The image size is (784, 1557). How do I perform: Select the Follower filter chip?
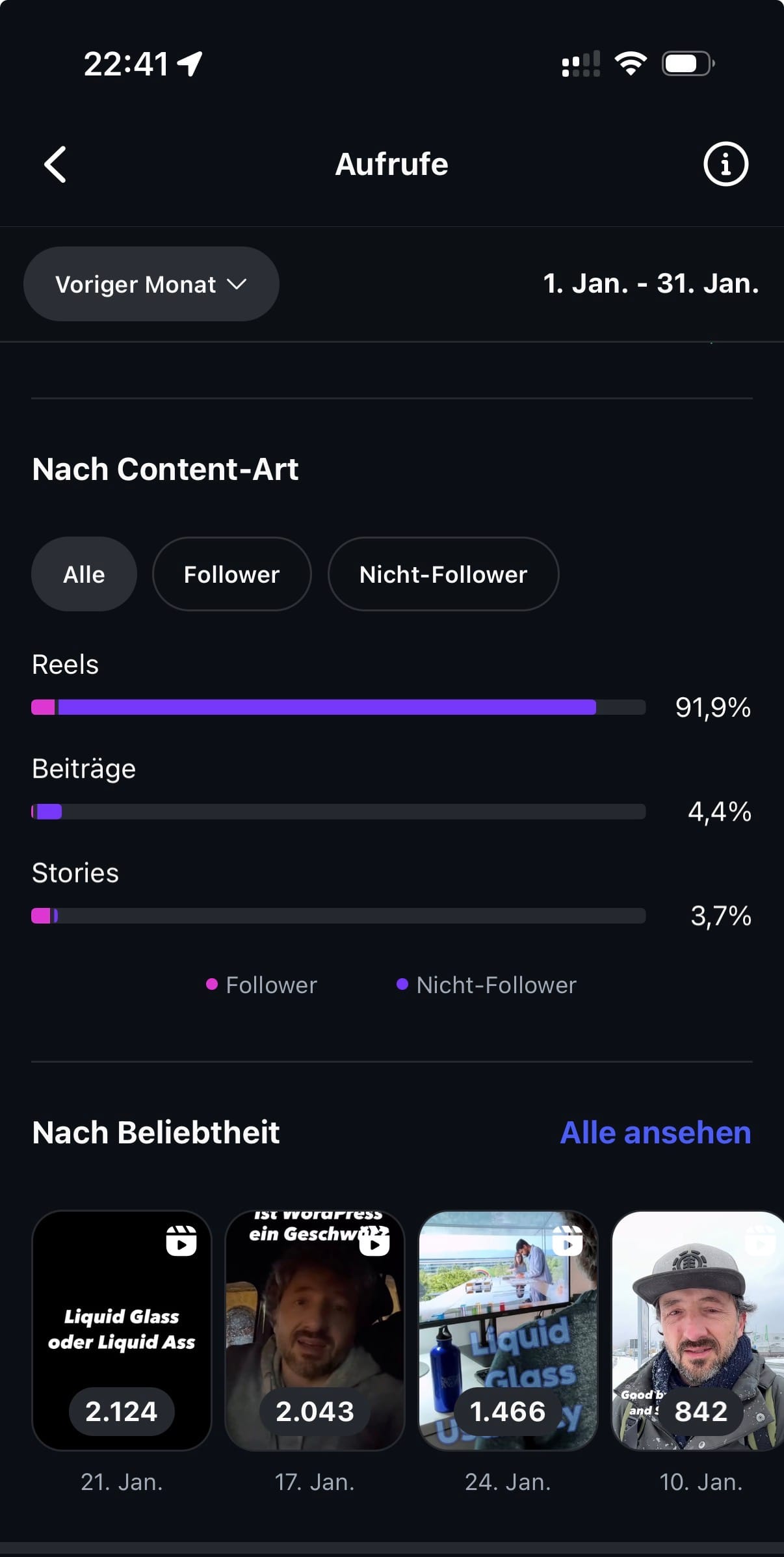(231, 574)
